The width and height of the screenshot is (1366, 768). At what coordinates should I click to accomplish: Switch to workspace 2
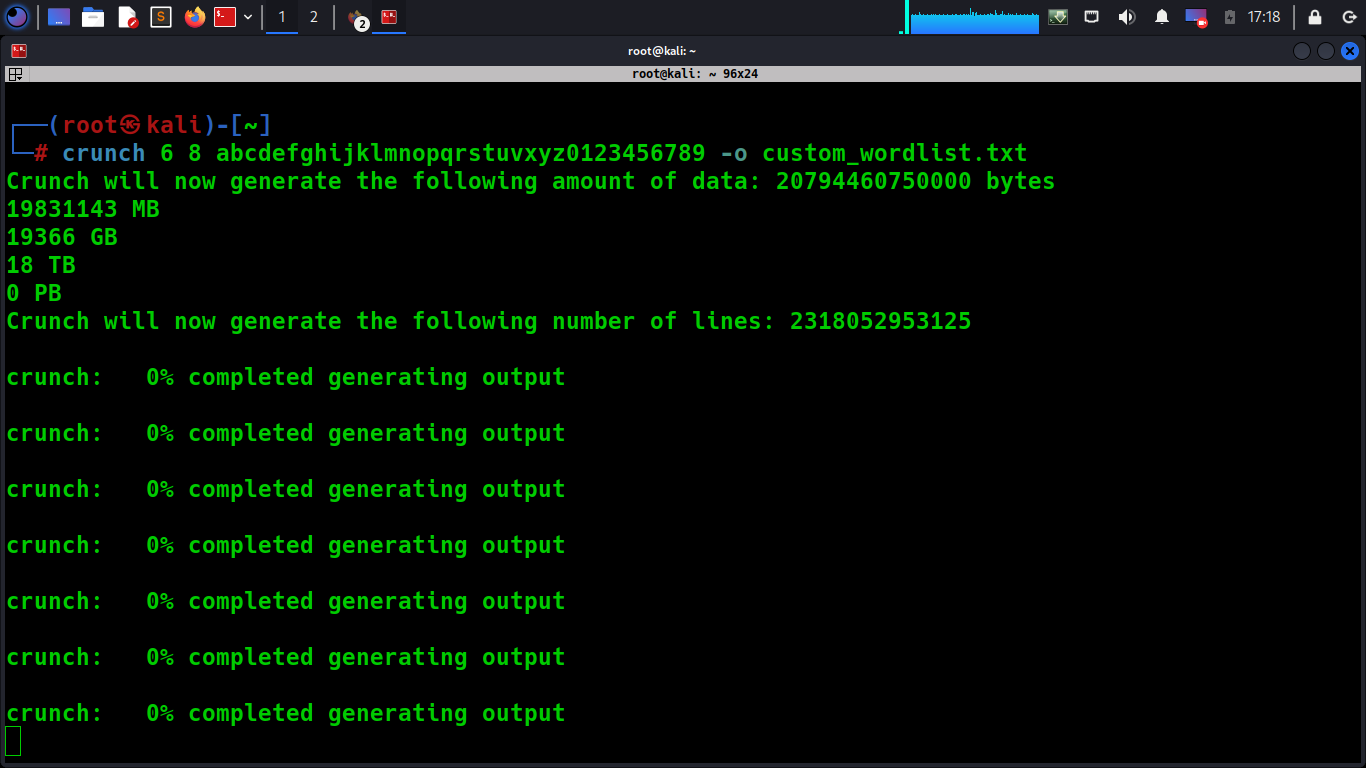[314, 17]
